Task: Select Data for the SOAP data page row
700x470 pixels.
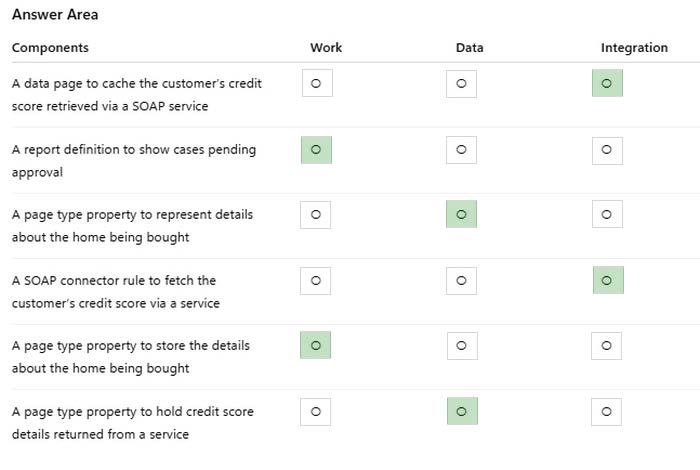Action: [461, 84]
